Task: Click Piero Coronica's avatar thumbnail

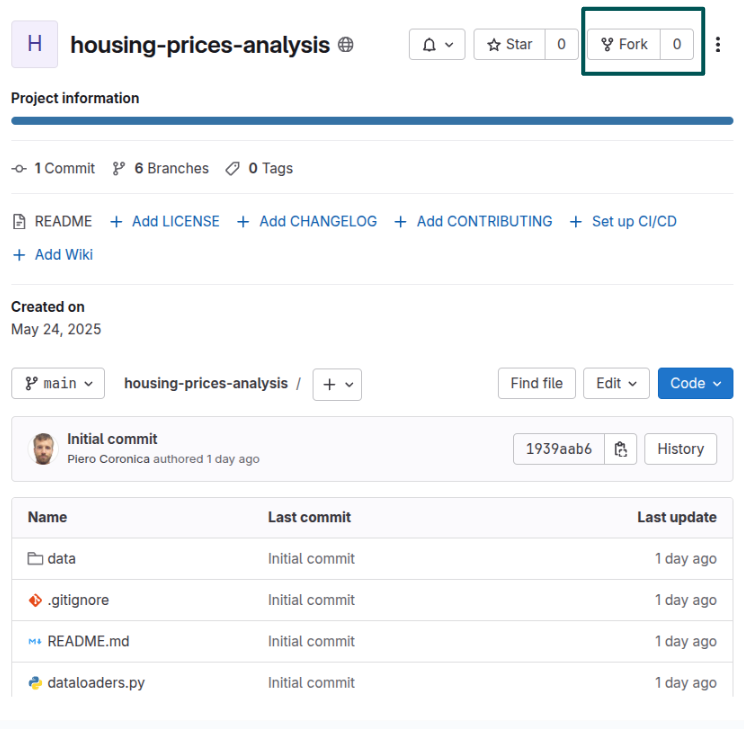Action: 43,449
